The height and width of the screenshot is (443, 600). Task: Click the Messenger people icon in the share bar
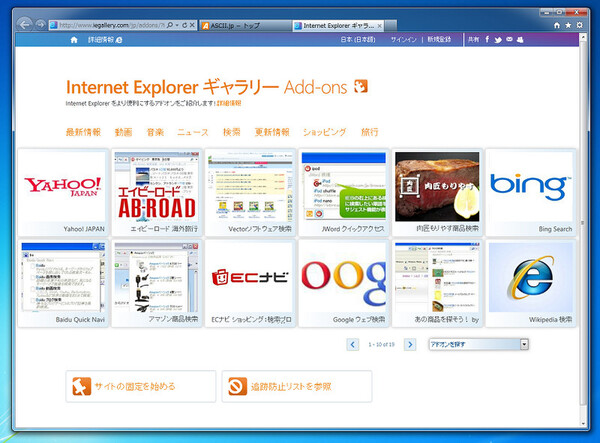520,39
